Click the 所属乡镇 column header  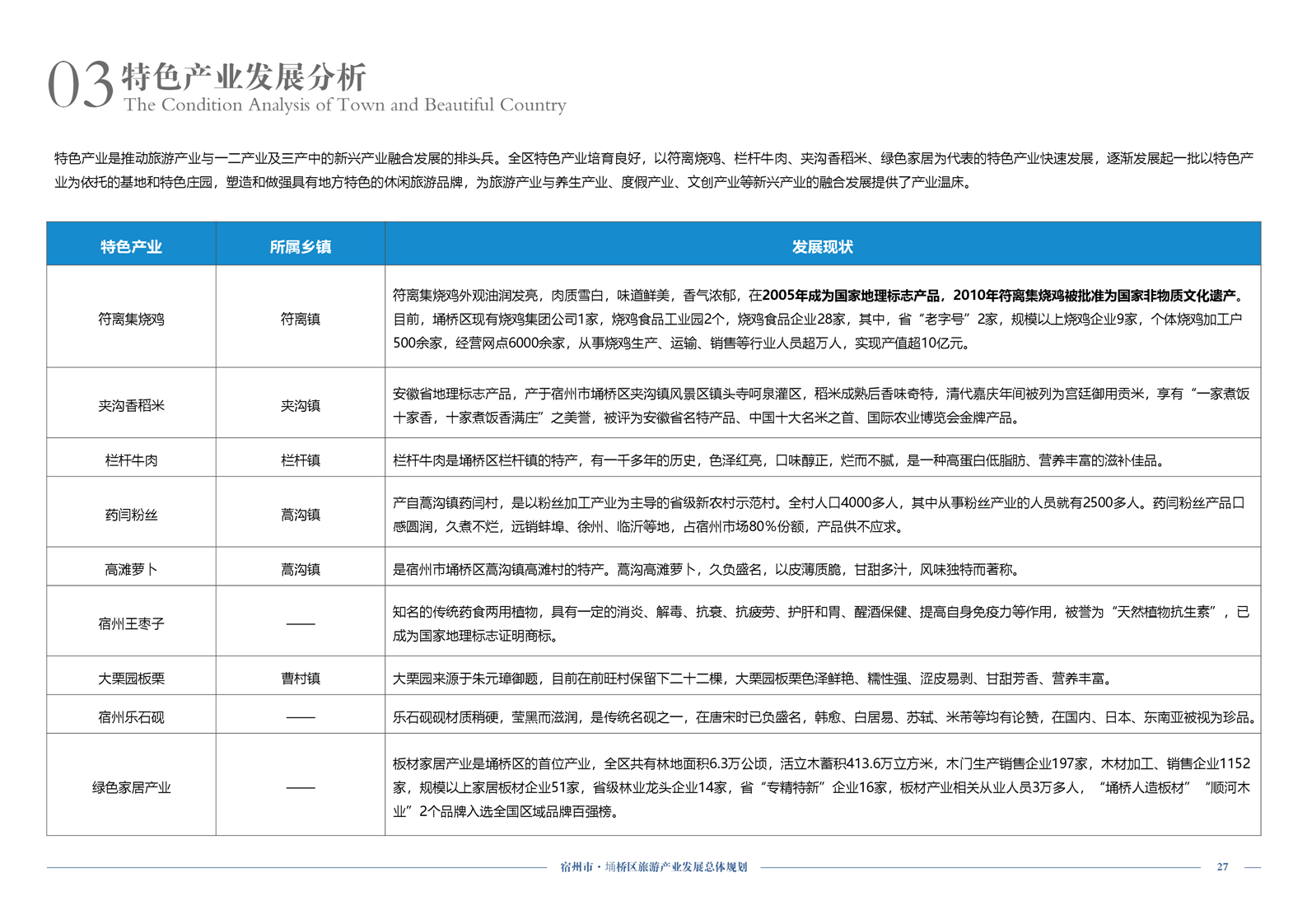click(300, 247)
